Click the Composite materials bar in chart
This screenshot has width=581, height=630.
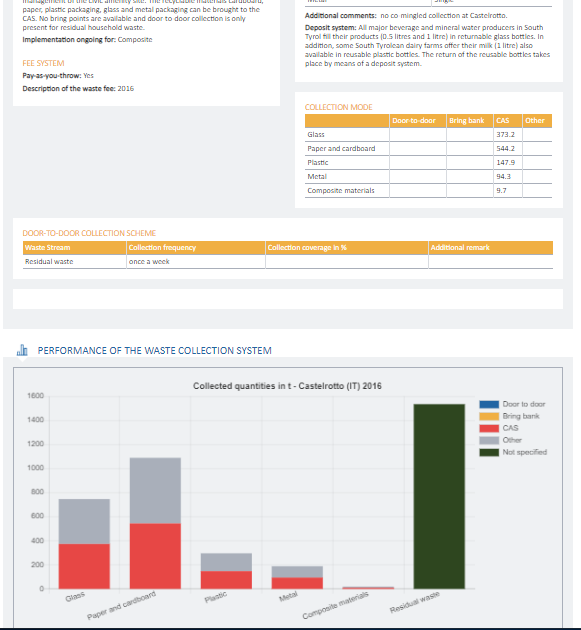[x=368, y=588]
